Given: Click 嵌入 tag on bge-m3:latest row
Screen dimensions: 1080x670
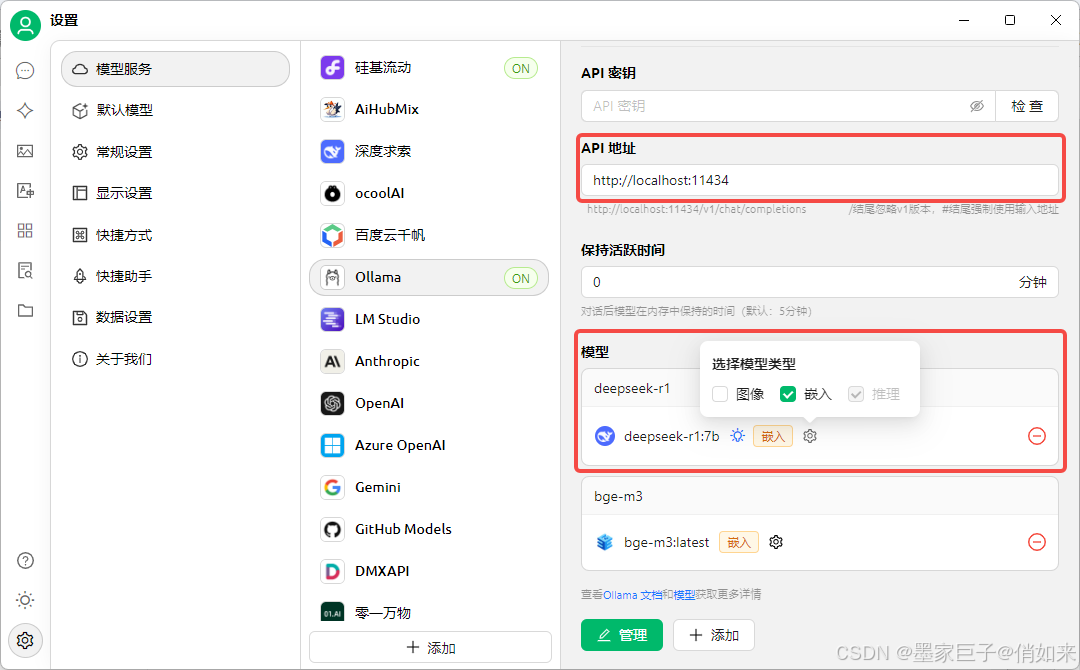Looking at the screenshot, I should (739, 542).
